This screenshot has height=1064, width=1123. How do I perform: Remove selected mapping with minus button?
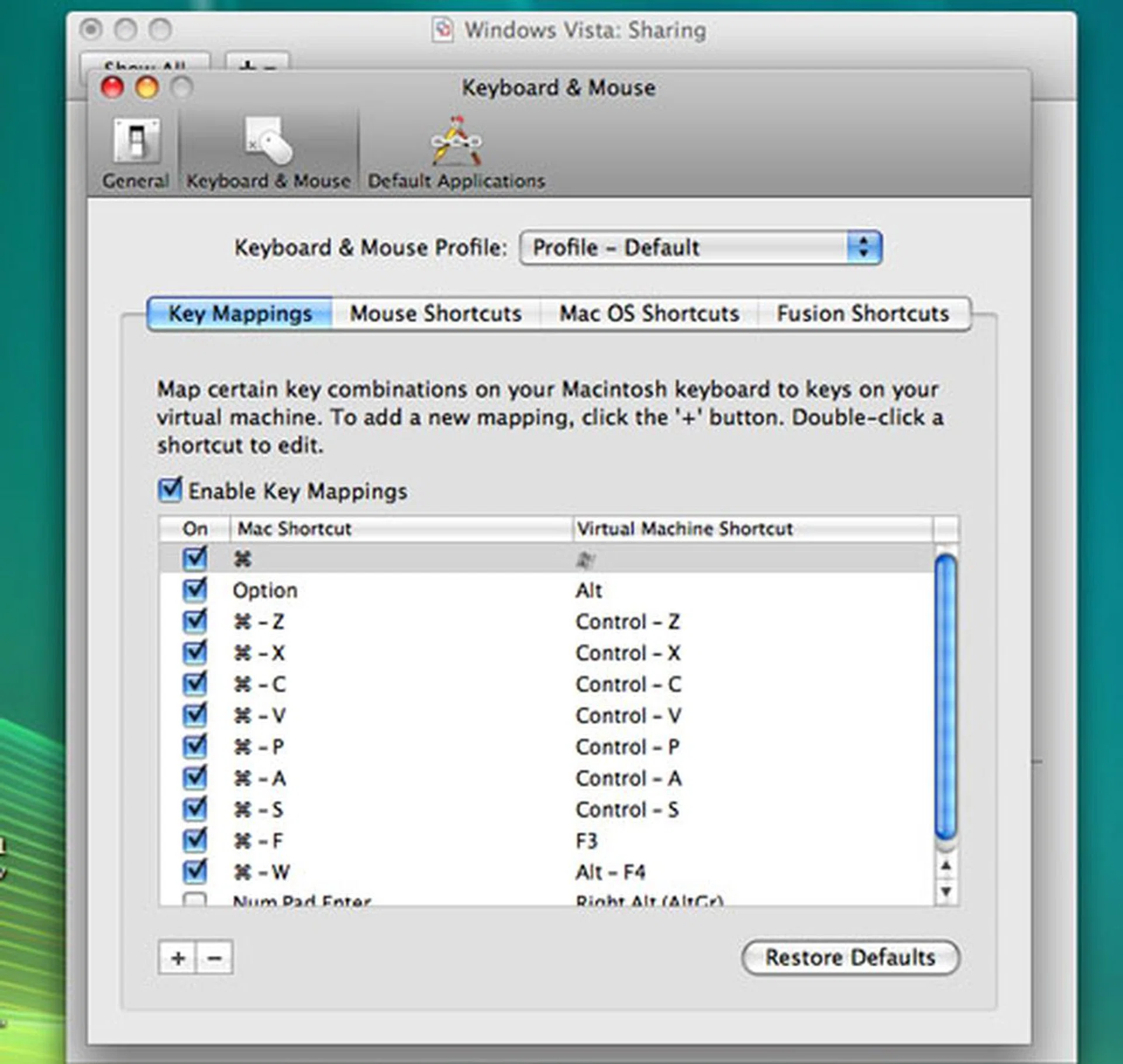[x=214, y=958]
